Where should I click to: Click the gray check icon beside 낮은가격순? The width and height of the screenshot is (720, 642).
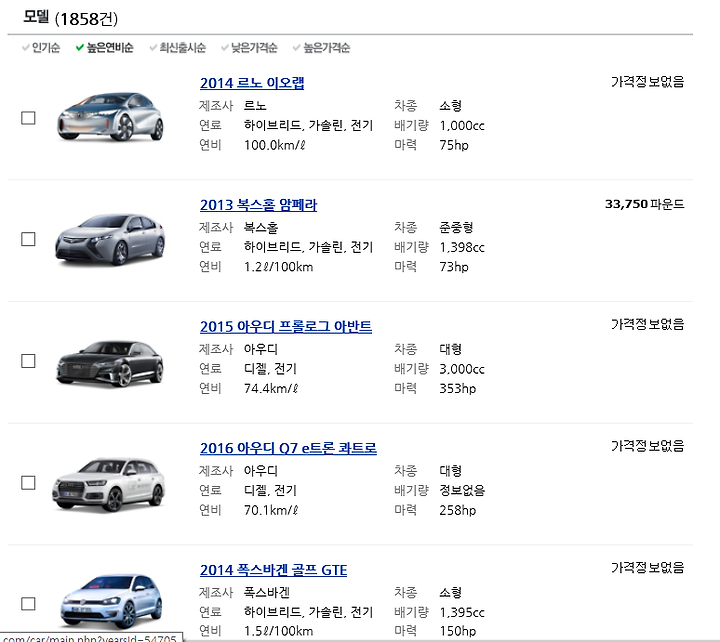(225, 47)
